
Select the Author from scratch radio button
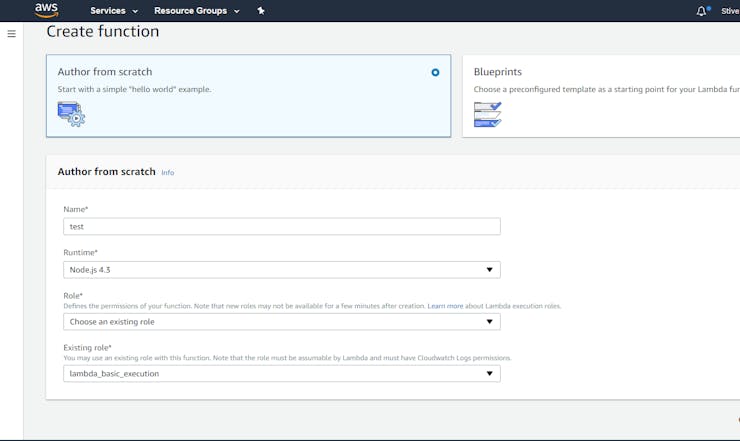point(435,72)
